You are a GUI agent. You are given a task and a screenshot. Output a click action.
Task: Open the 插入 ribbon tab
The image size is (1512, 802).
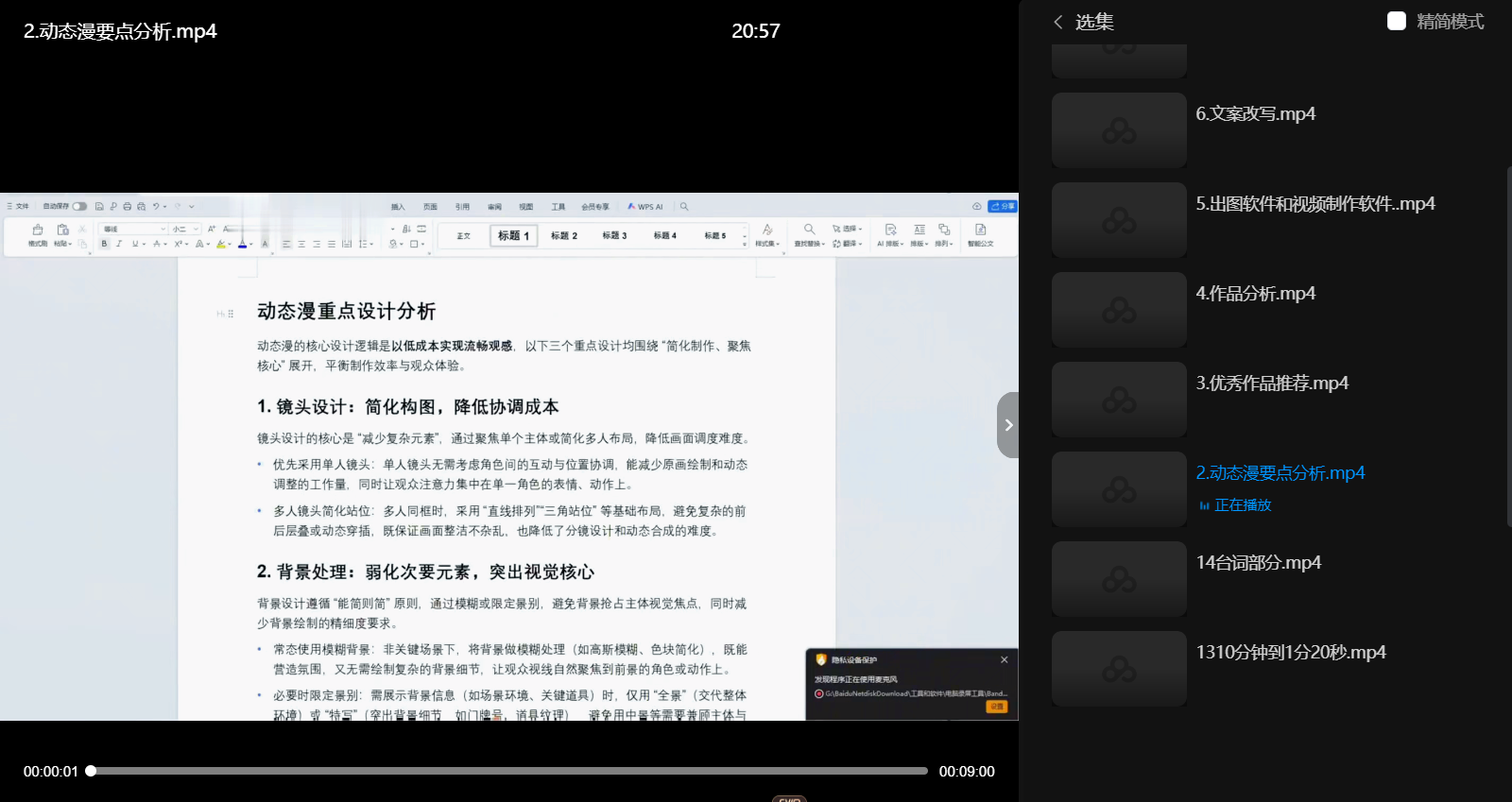398,206
